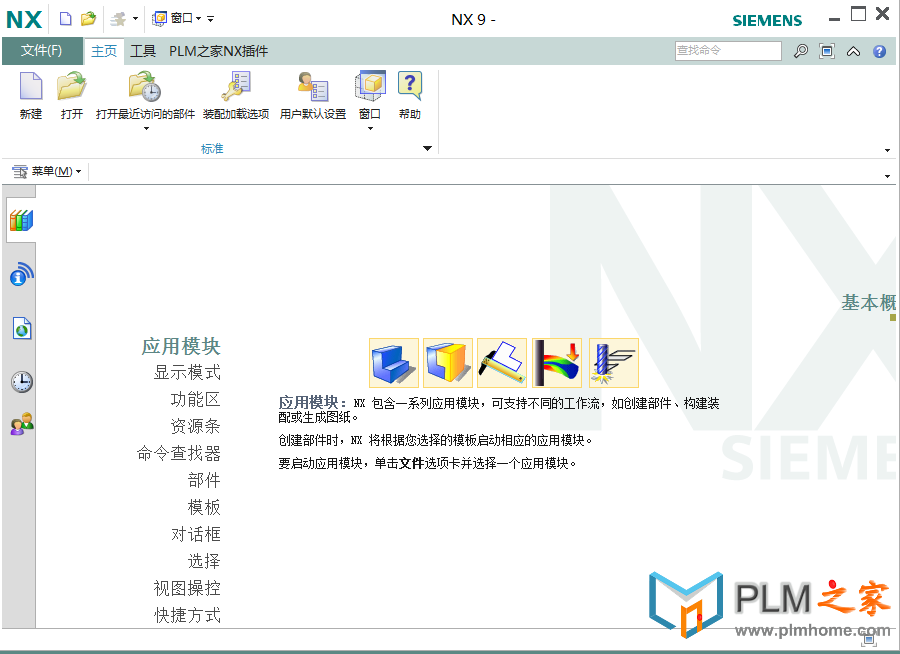Screen dimensions: 900x654
Task: Switch to the 工具 tools tab
Action: [143, 51]
